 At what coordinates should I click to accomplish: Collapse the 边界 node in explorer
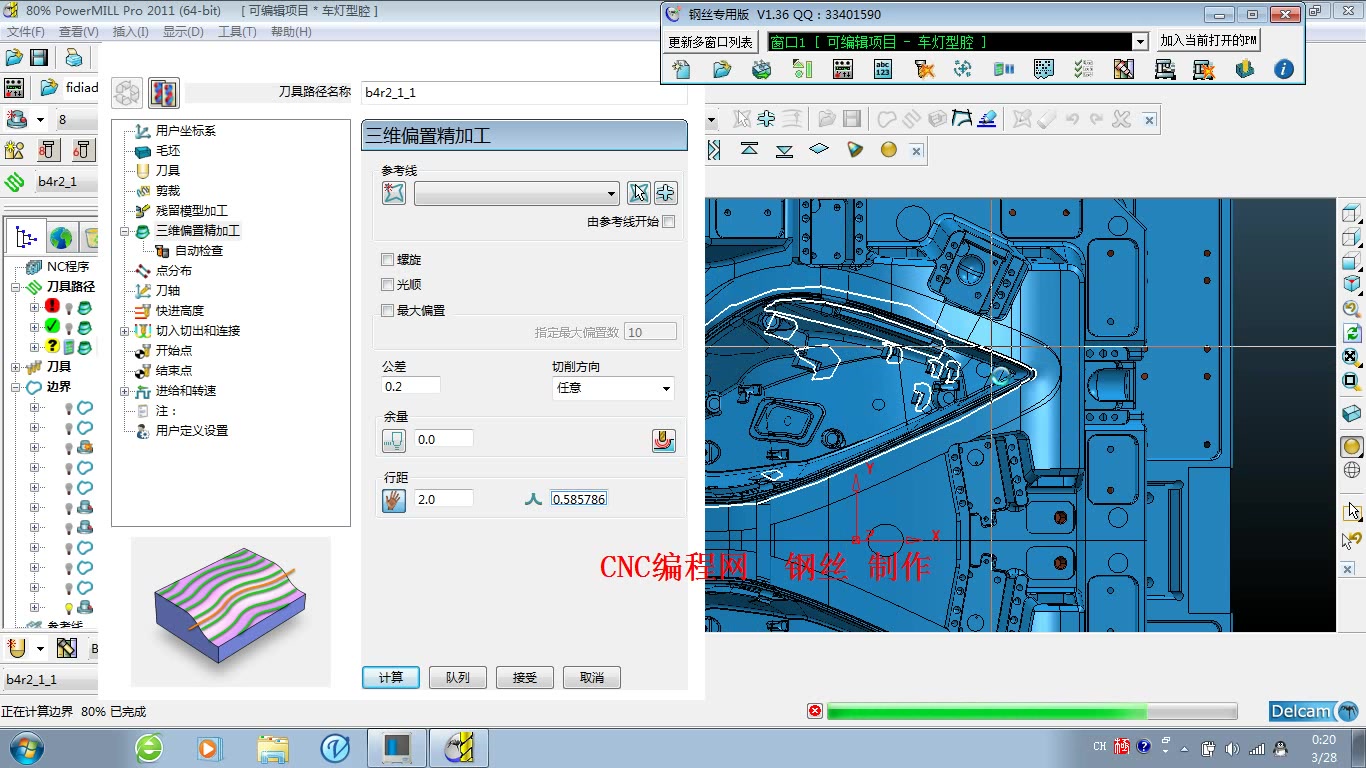click(16, 387)
